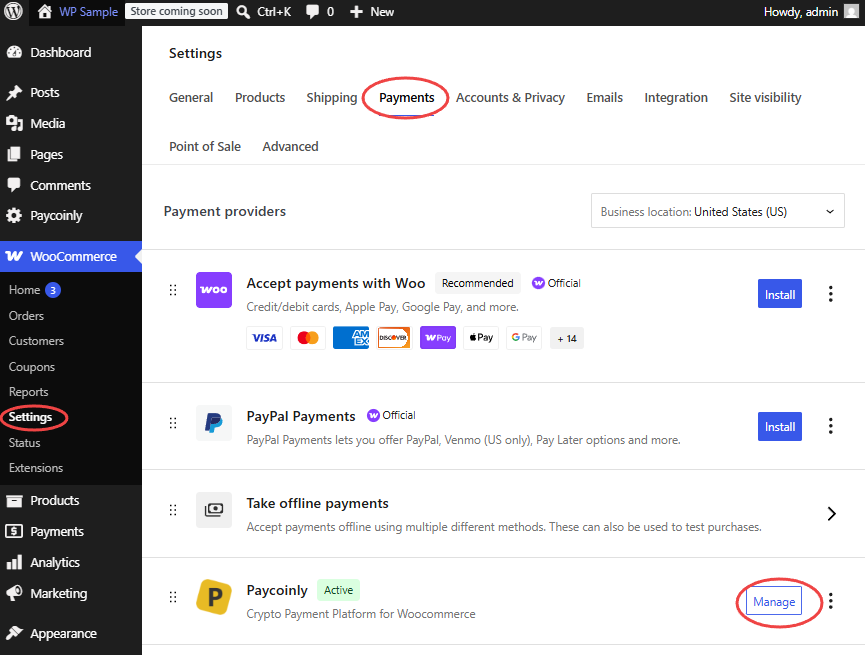Click the Visa card logo

click(x=264, y=338)
